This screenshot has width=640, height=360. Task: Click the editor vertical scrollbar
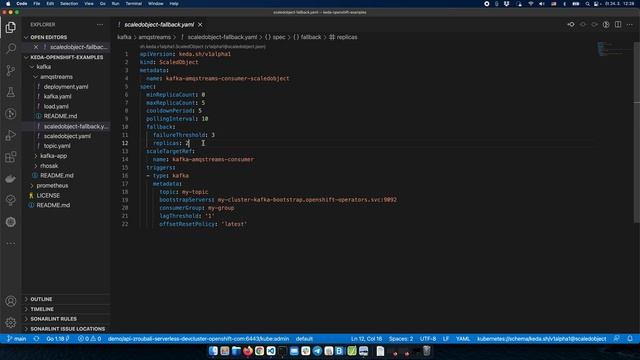(637, 133)
